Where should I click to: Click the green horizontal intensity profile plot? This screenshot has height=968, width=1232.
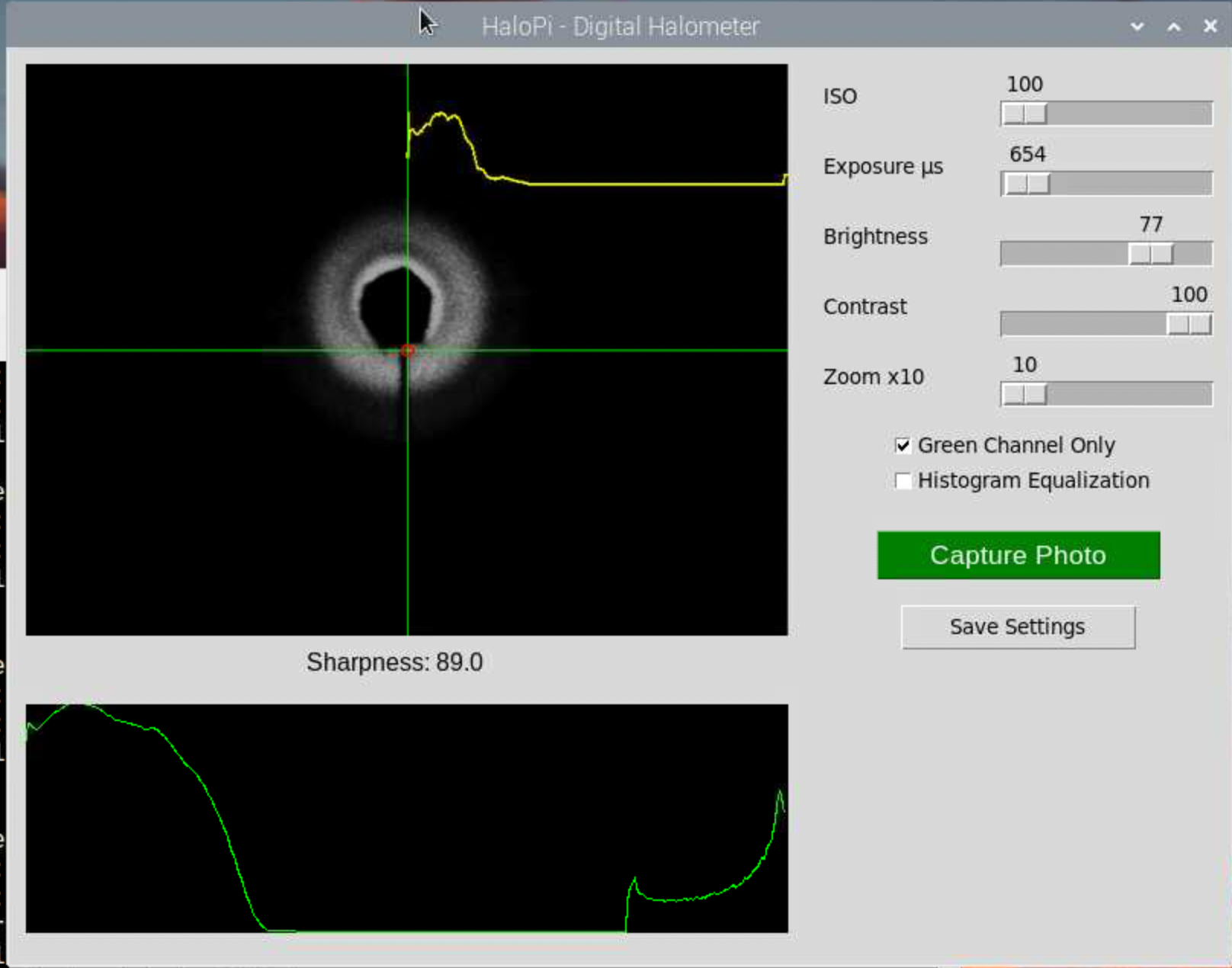coord(407,818)
